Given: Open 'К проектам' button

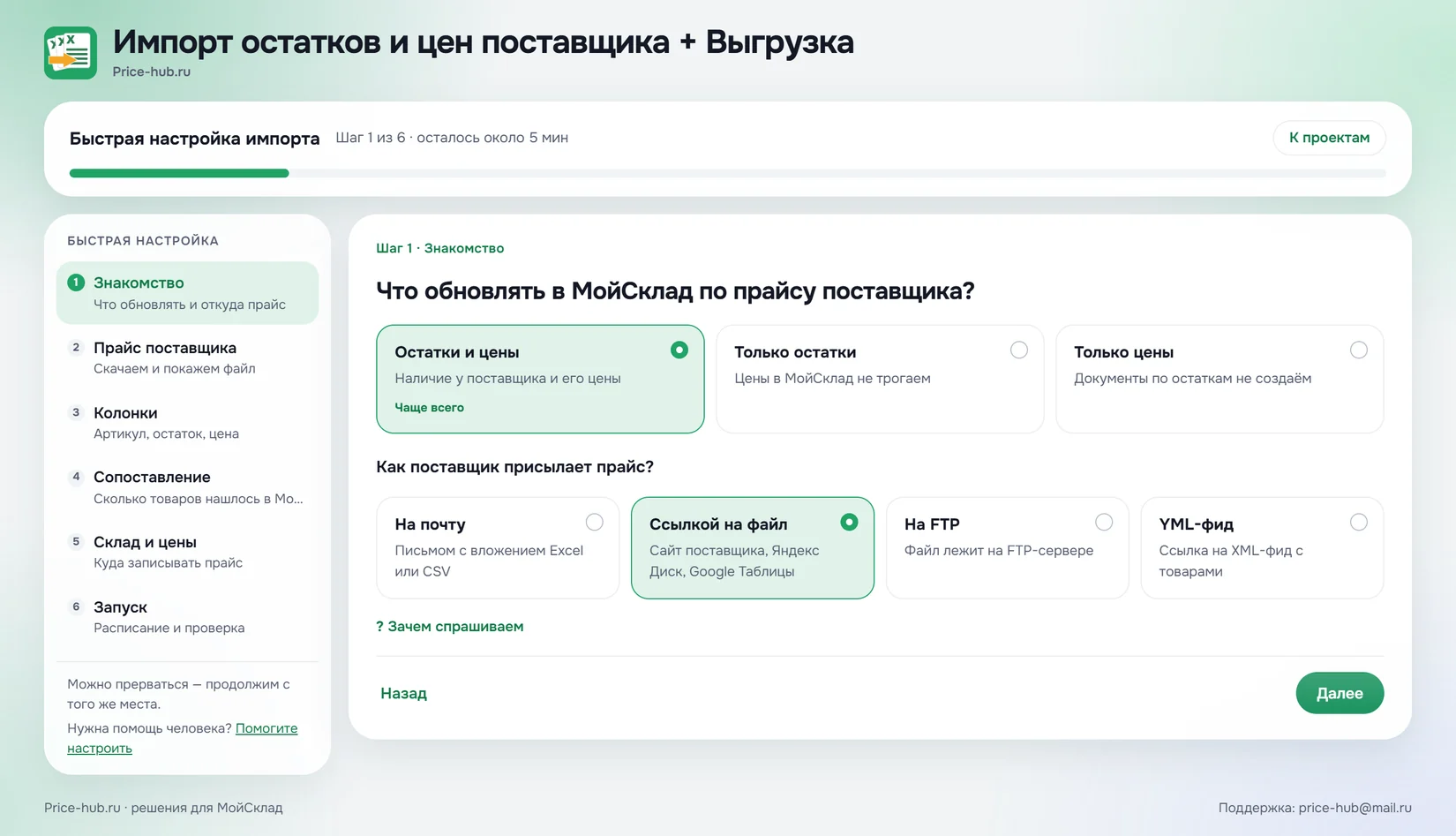Looking at the screenshot, I should 1329,138.
